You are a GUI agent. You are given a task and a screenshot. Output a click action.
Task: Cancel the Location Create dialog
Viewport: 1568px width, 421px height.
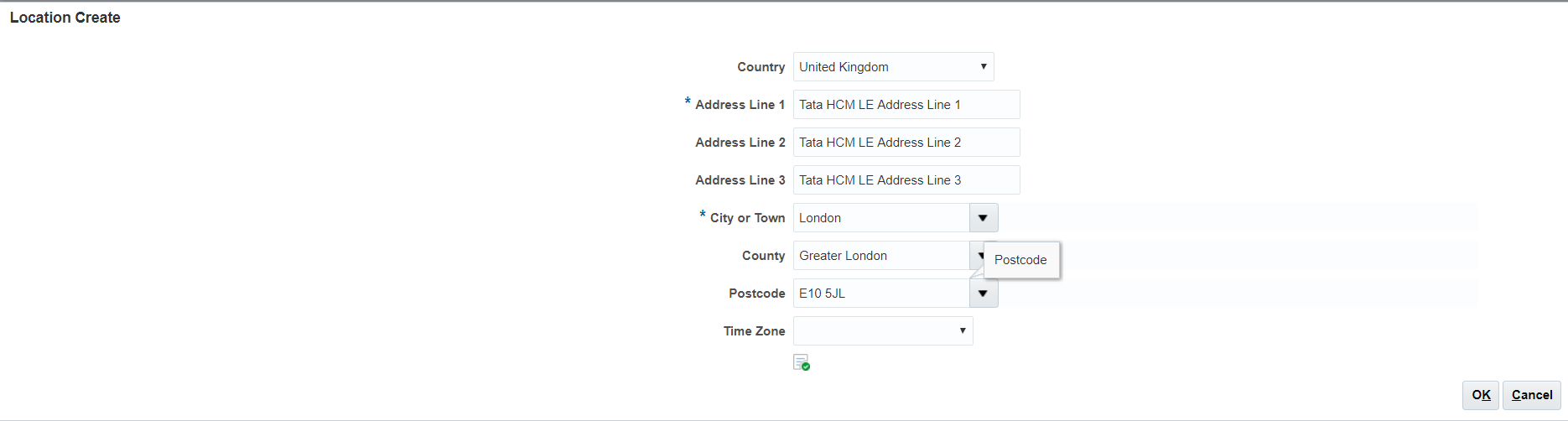[x=1531, y=395]
